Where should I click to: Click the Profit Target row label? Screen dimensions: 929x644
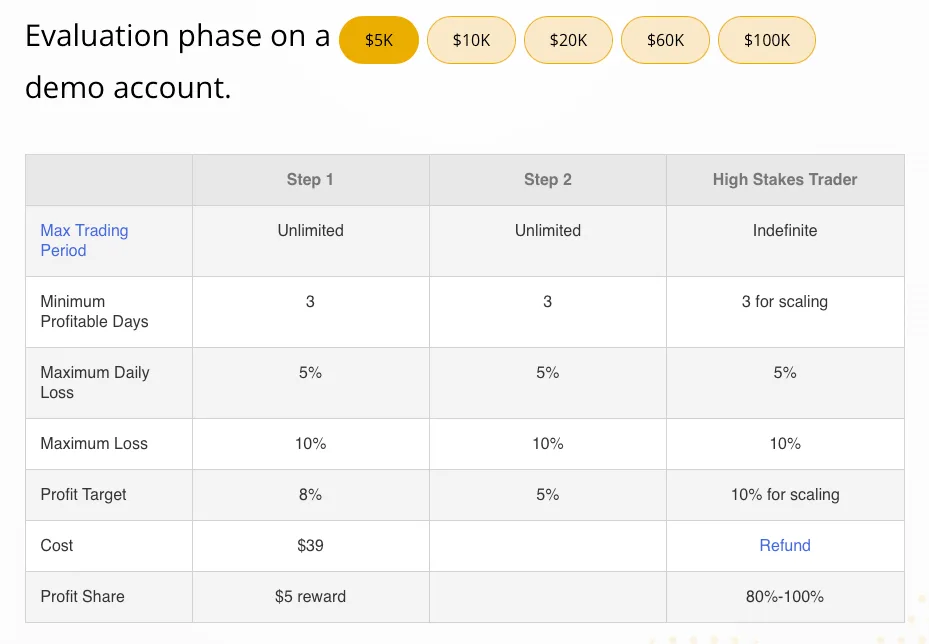(76, 494)
